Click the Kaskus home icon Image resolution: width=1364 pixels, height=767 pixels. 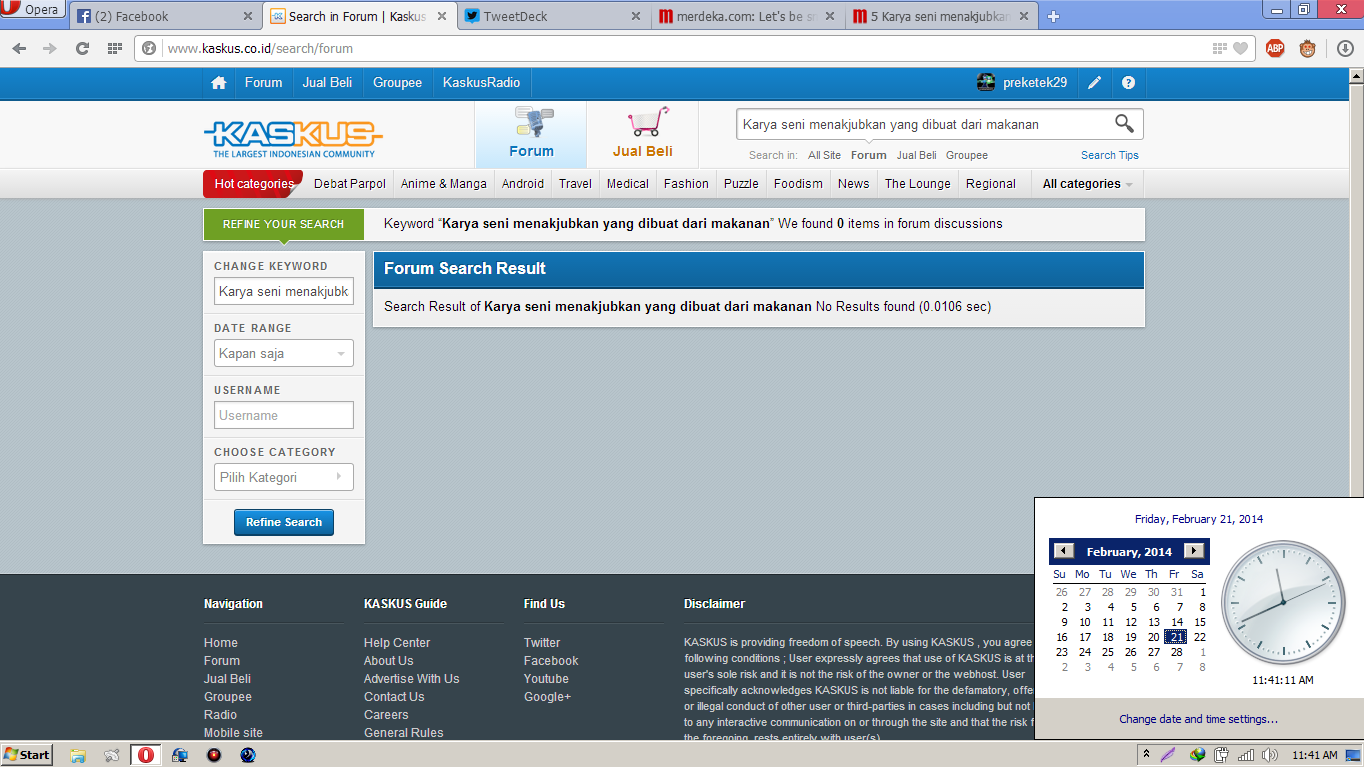tap(219, 83)
